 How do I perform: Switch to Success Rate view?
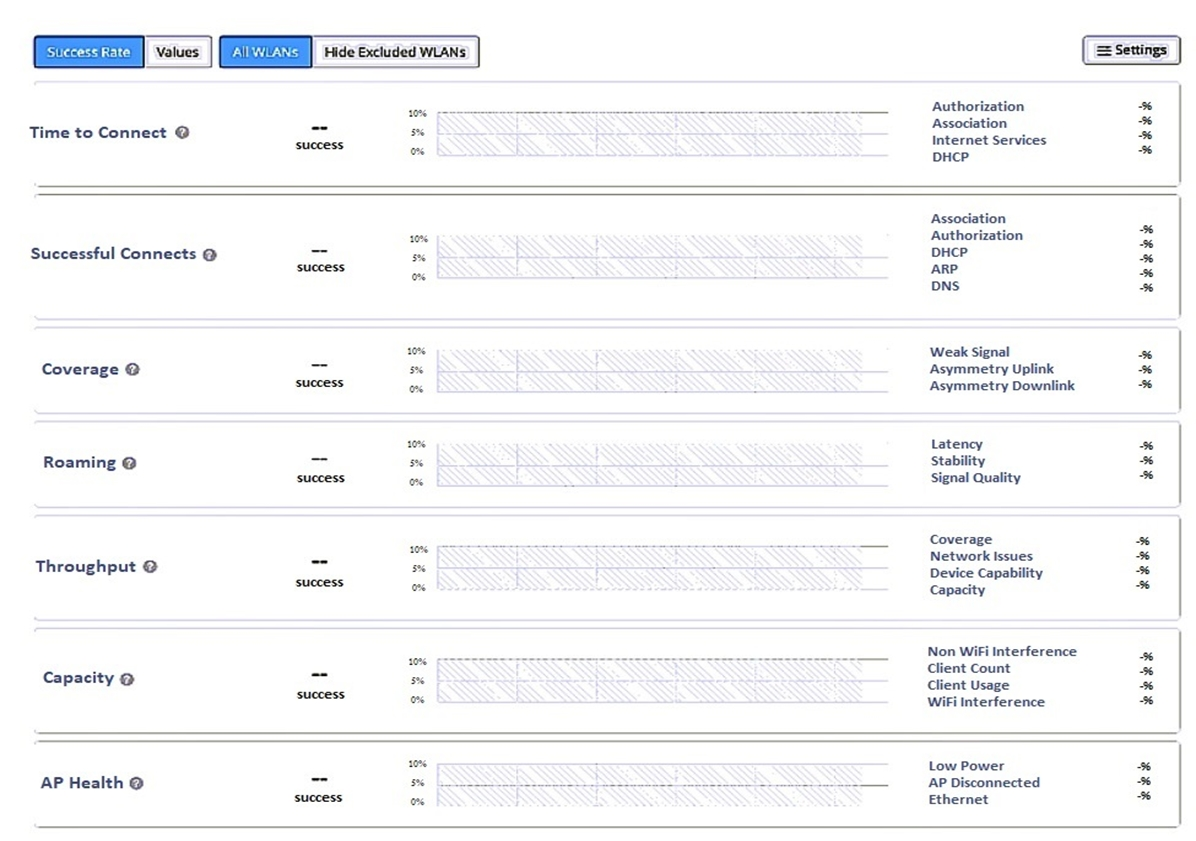88,52
